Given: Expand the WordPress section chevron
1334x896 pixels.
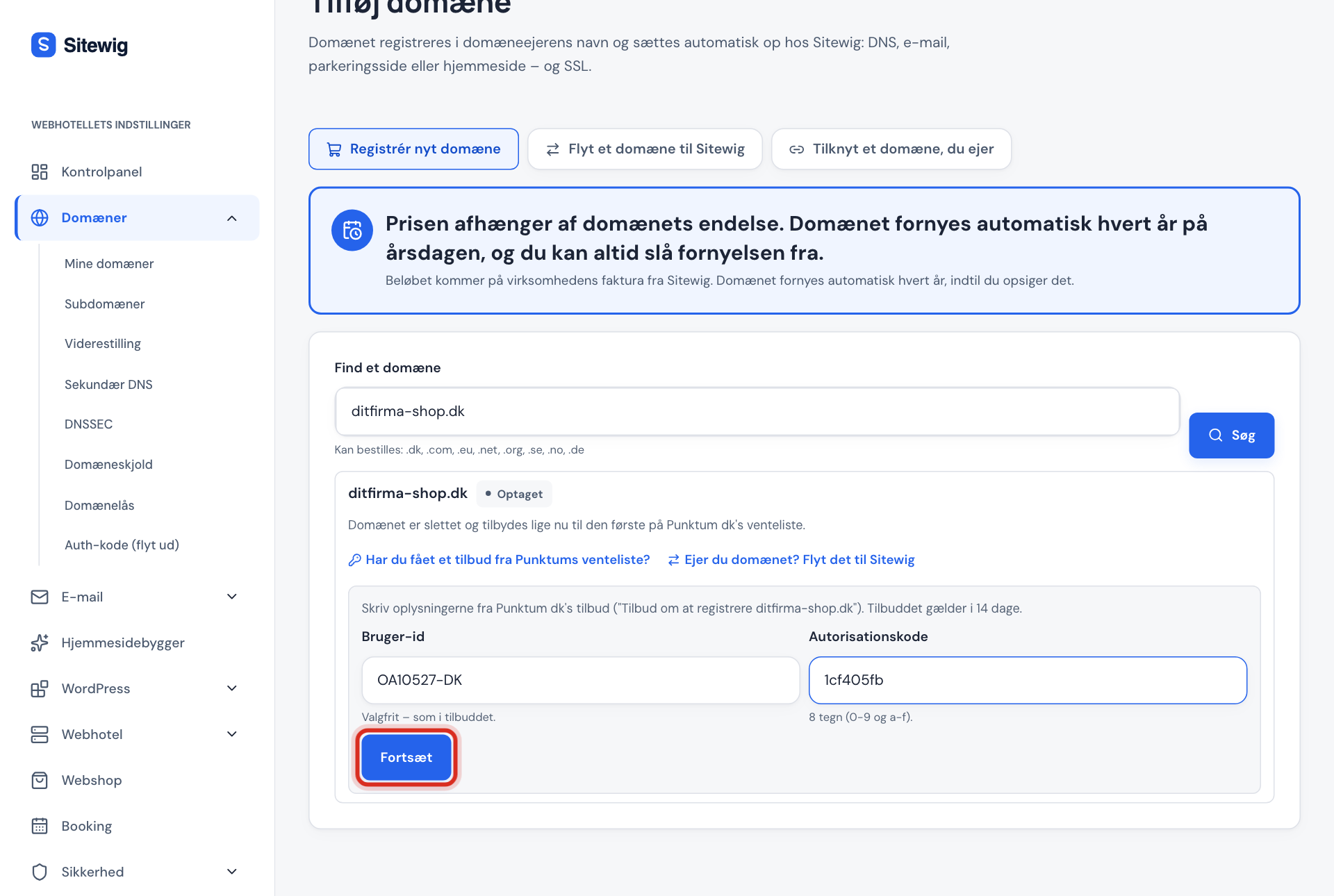Looking at the screenshot, I should tap(232, 689).
